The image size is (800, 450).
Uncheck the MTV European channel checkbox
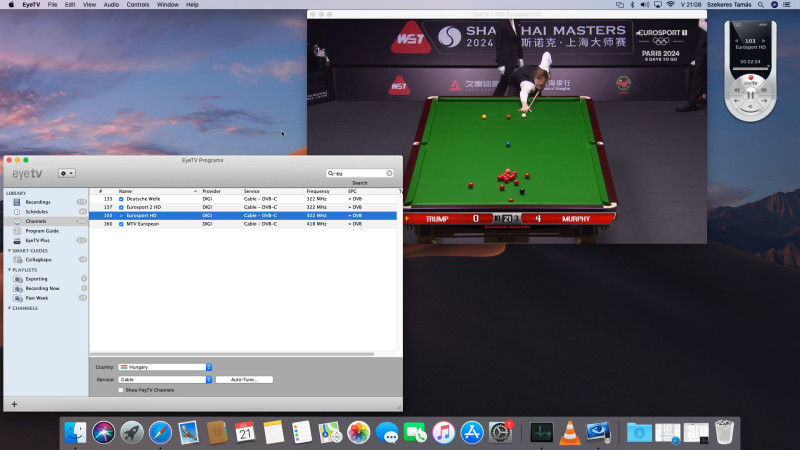point(121,224)
